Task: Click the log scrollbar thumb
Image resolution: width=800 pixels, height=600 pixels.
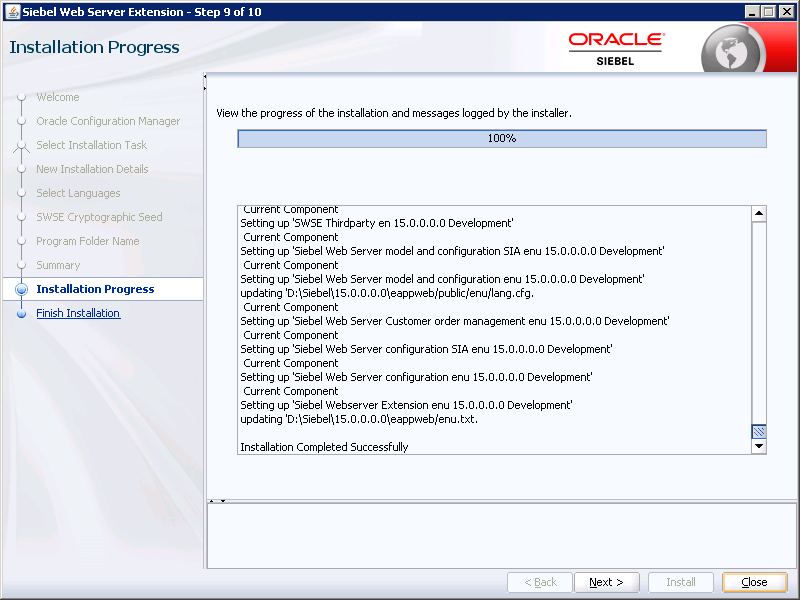Action: (x=759, y=432)
